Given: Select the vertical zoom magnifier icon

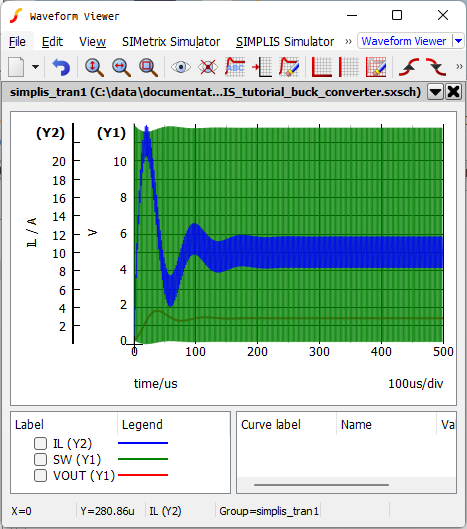Looking at the screenshot, I should pyautogui.click(x=94, y=67).
